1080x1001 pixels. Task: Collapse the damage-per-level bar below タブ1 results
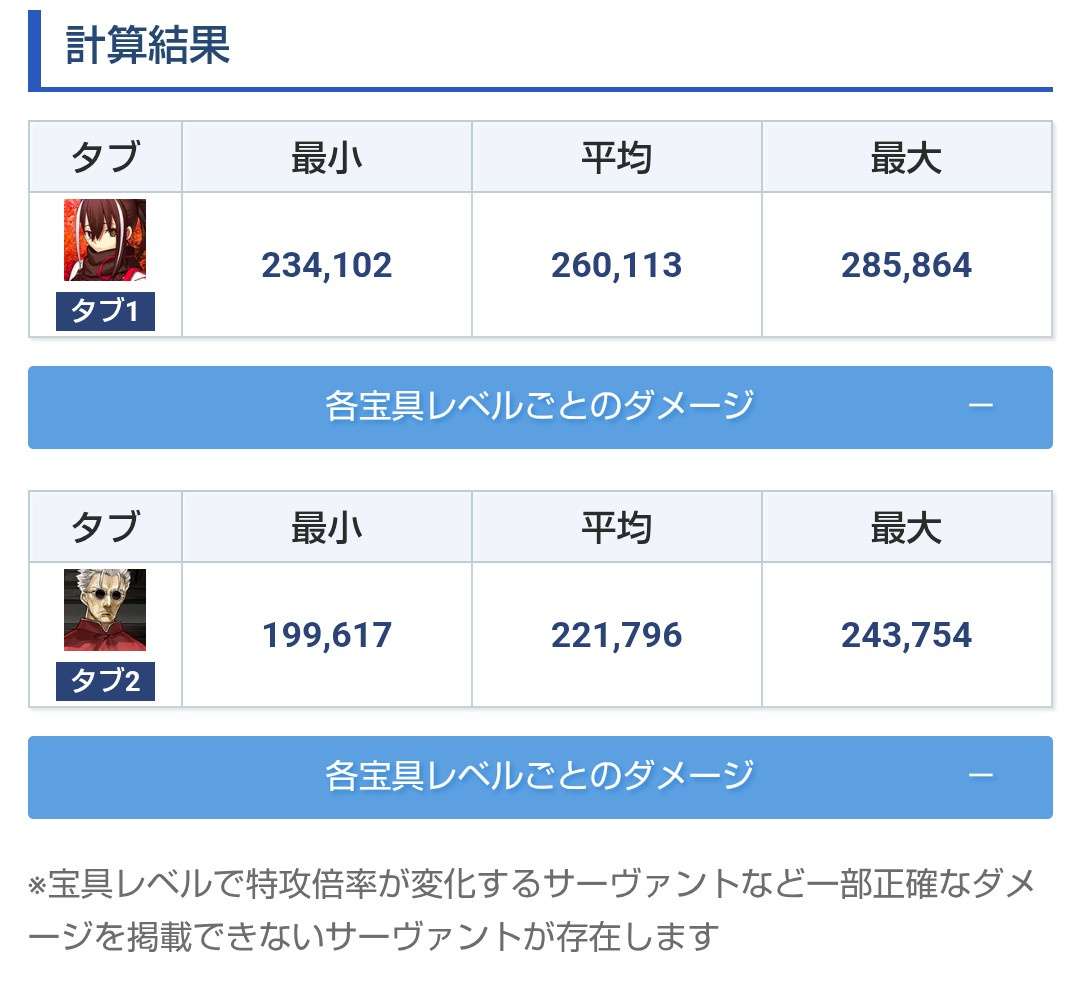click(539, 407)
